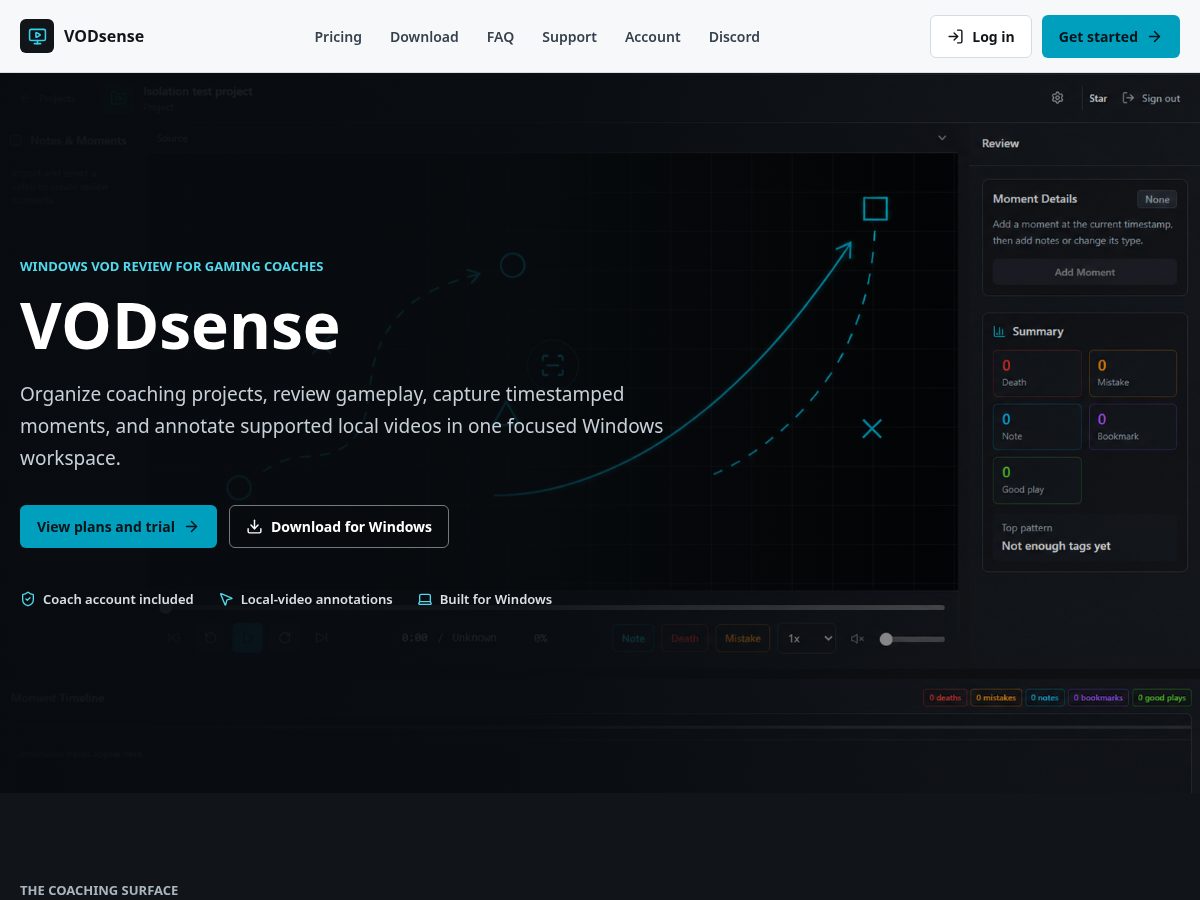
Task: Click the VODsense logo icon
Action: 37,36
